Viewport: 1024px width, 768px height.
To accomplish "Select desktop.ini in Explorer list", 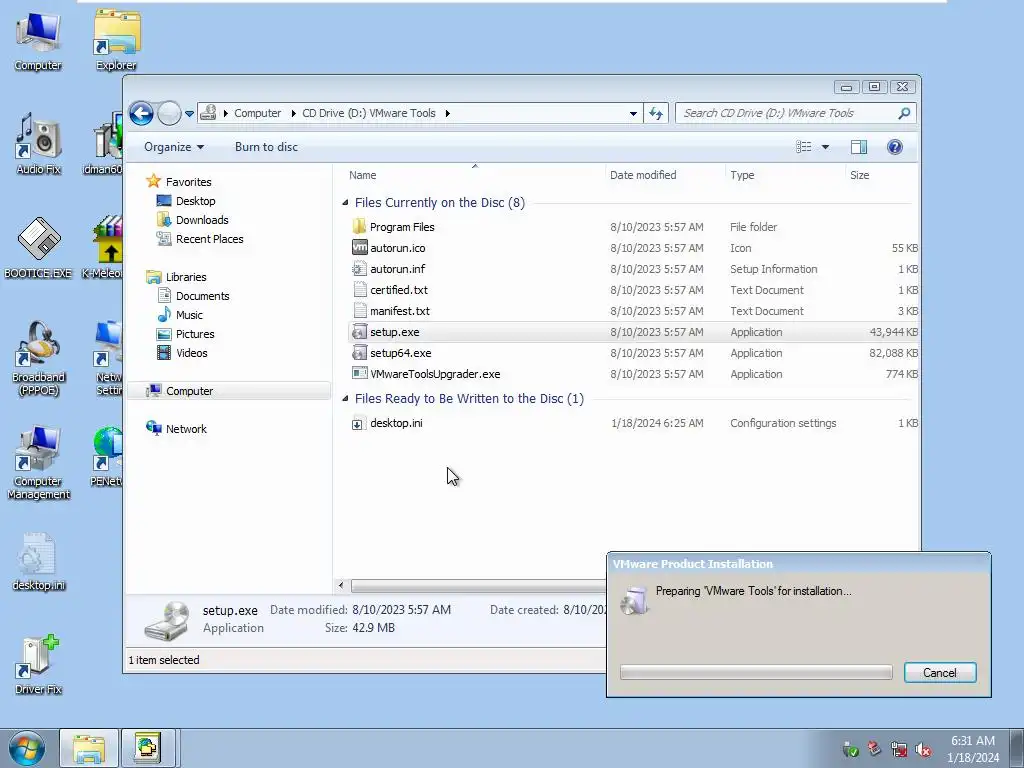I will 396,423.
